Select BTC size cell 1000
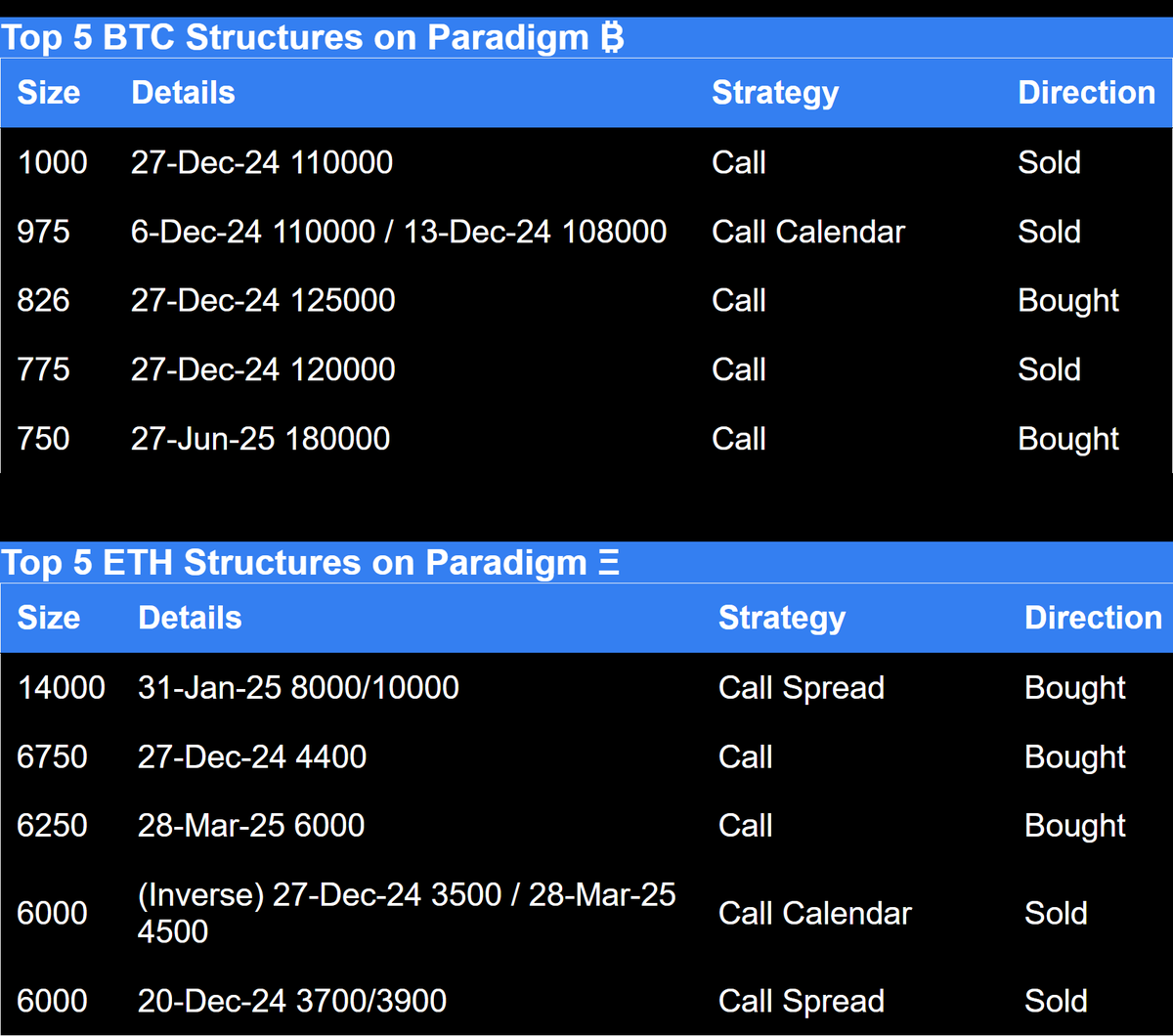Image resolution: width=1173 pixels, height=1036 pixels. click(x=53, y=162)
